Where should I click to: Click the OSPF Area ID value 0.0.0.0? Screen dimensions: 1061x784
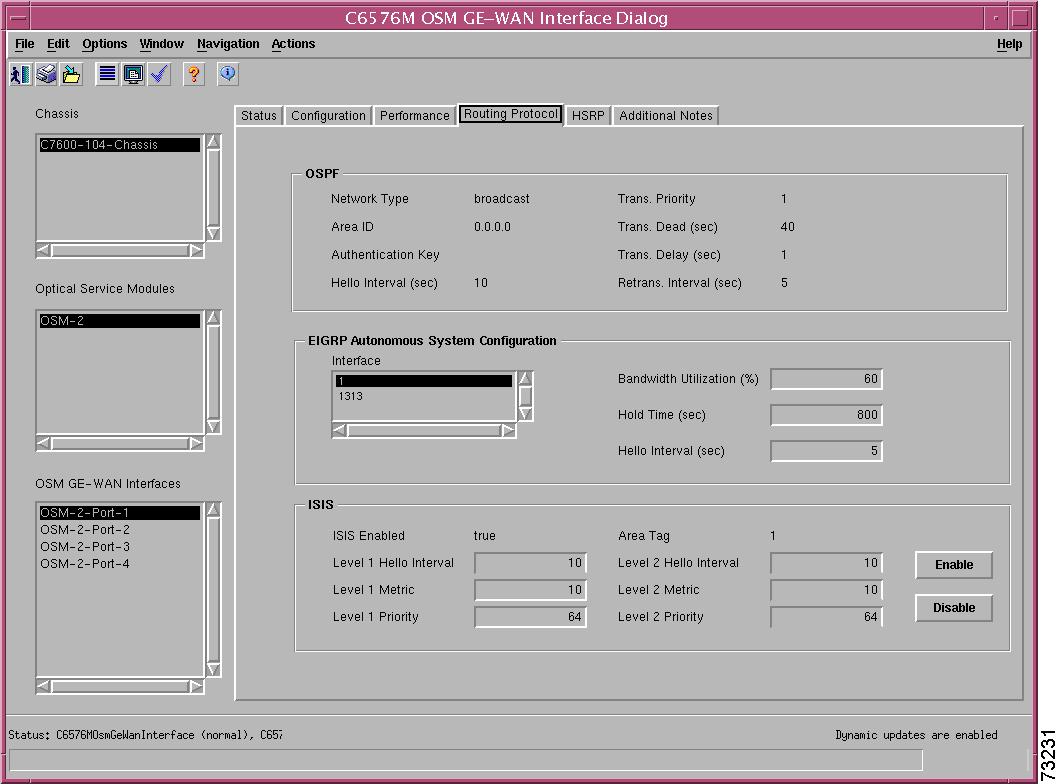tap(492, 227)
